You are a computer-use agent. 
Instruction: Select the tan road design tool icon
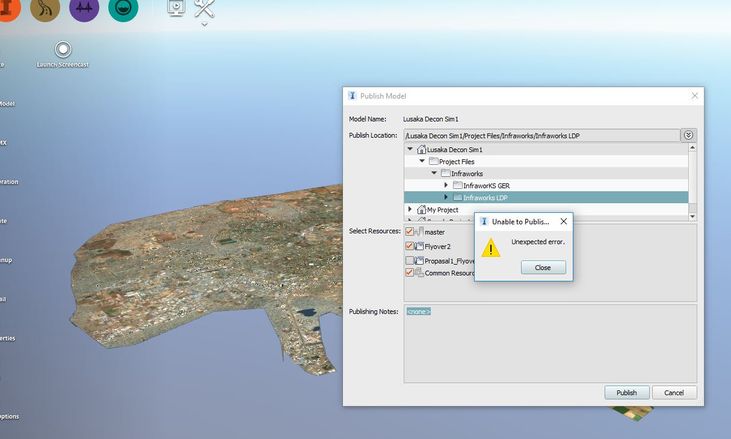point(45,8)
